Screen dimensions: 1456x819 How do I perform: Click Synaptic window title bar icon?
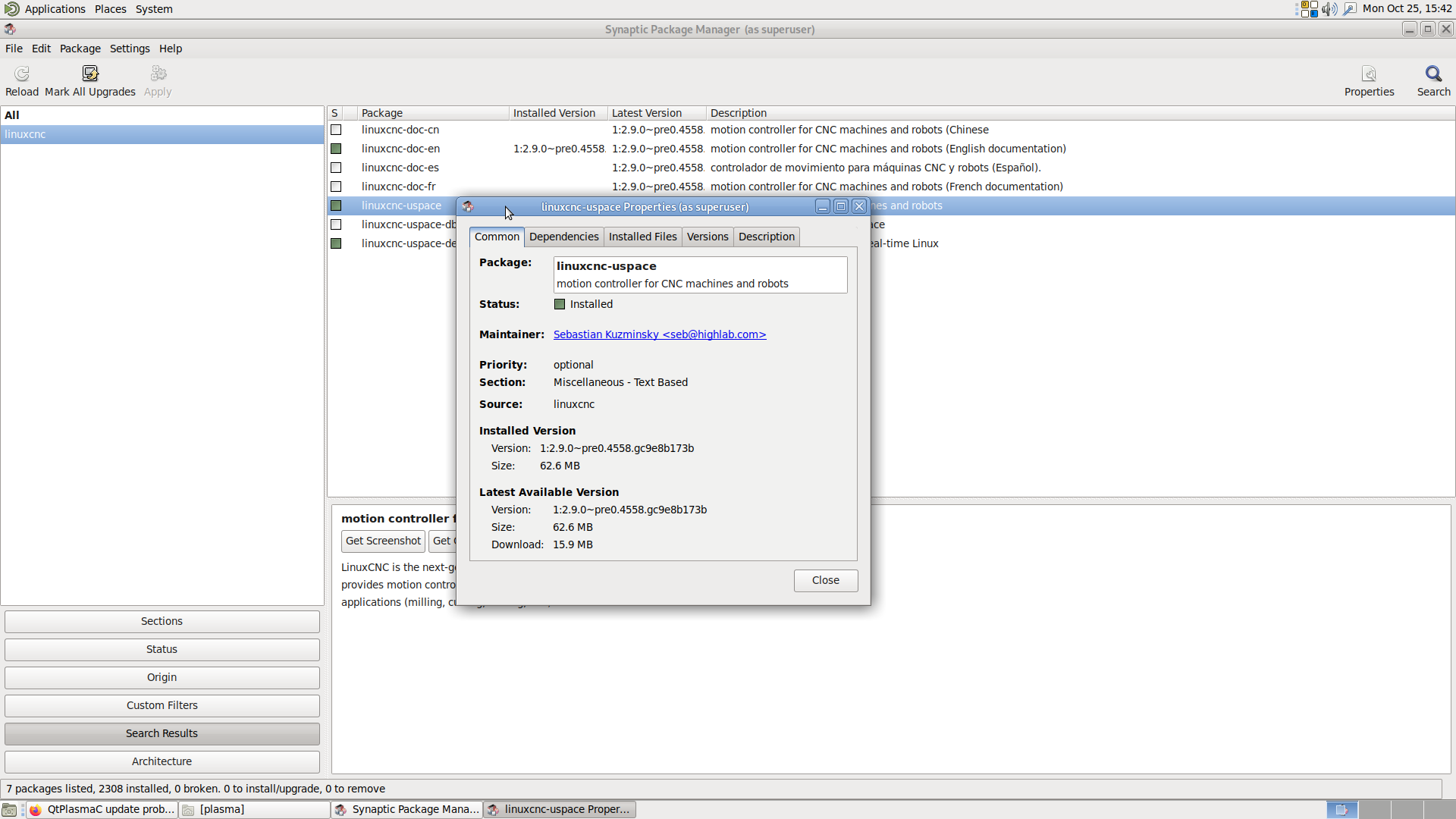10,29
